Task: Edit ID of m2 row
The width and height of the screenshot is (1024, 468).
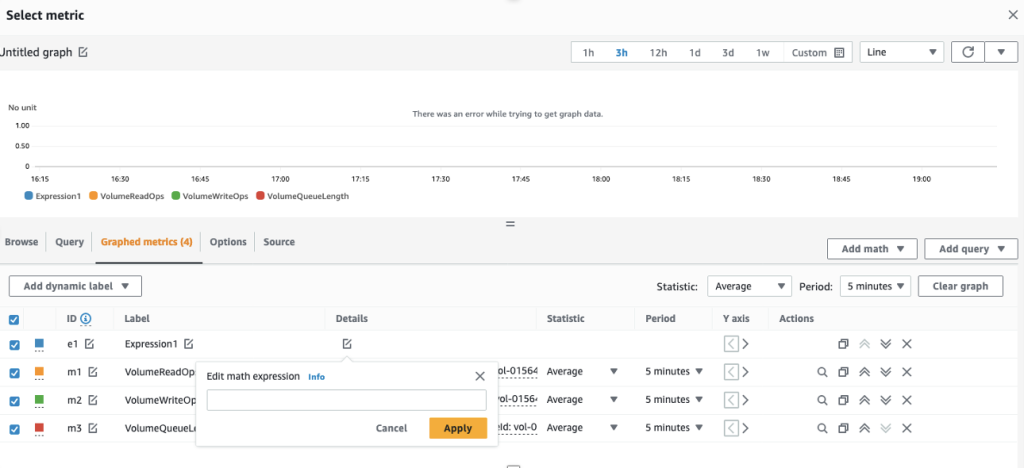Action: tap(93, 399)
